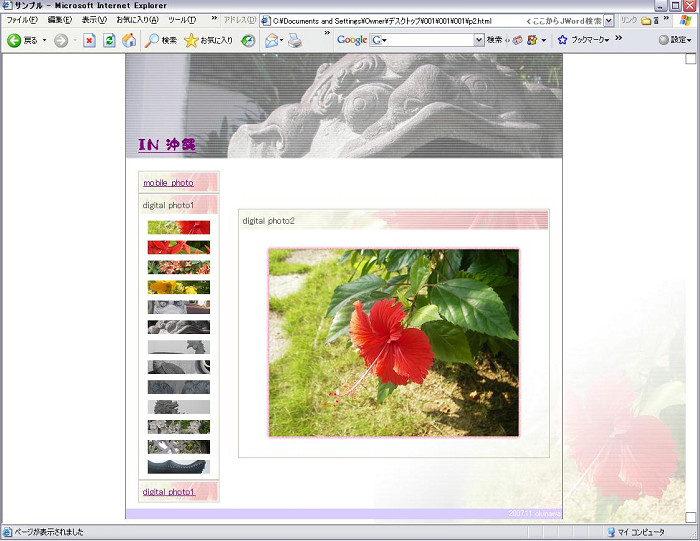Click the folder icon in the Links bar
The height and width of the screenshot is (541, 700).
click(x=646, y=21)
